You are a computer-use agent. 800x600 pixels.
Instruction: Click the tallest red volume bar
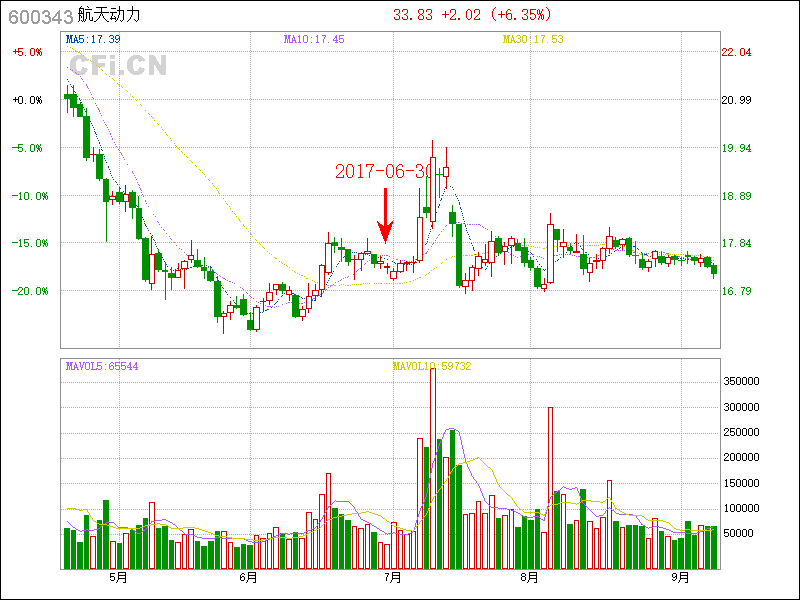click(432, 470)
